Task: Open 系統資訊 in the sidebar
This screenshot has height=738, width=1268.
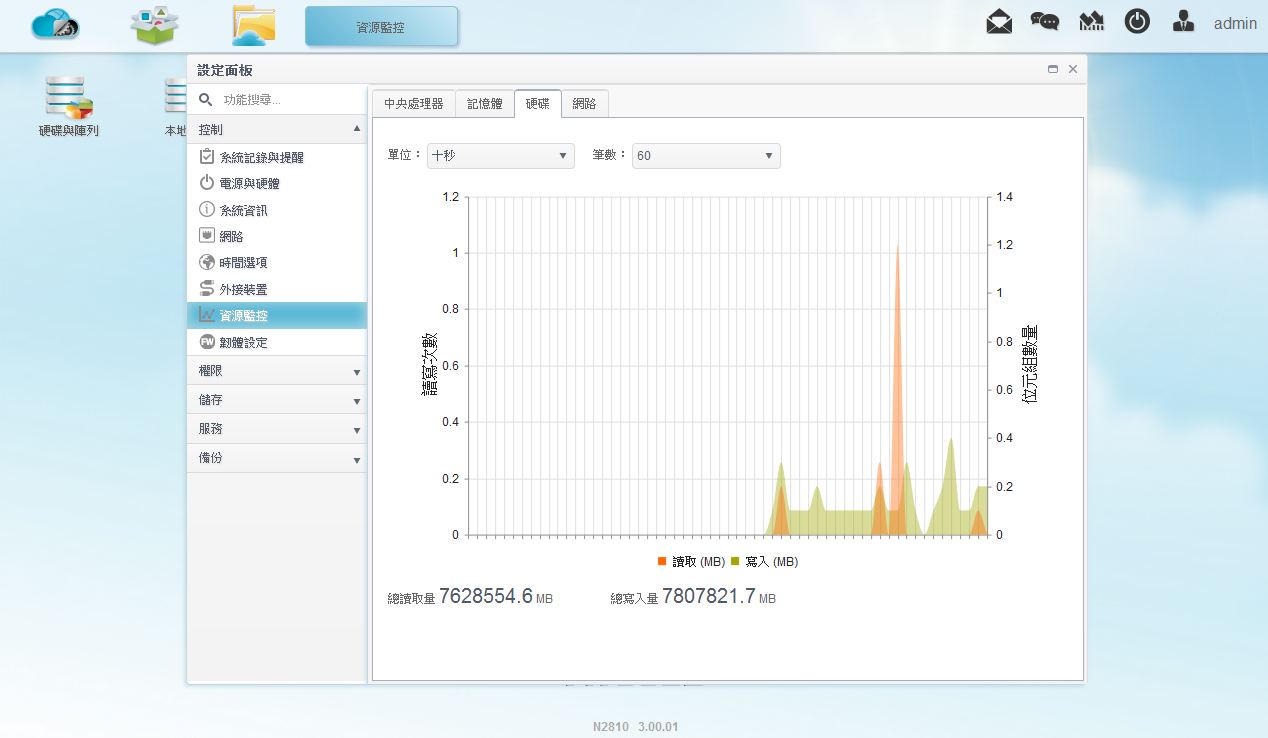Action: coord(277,210)
